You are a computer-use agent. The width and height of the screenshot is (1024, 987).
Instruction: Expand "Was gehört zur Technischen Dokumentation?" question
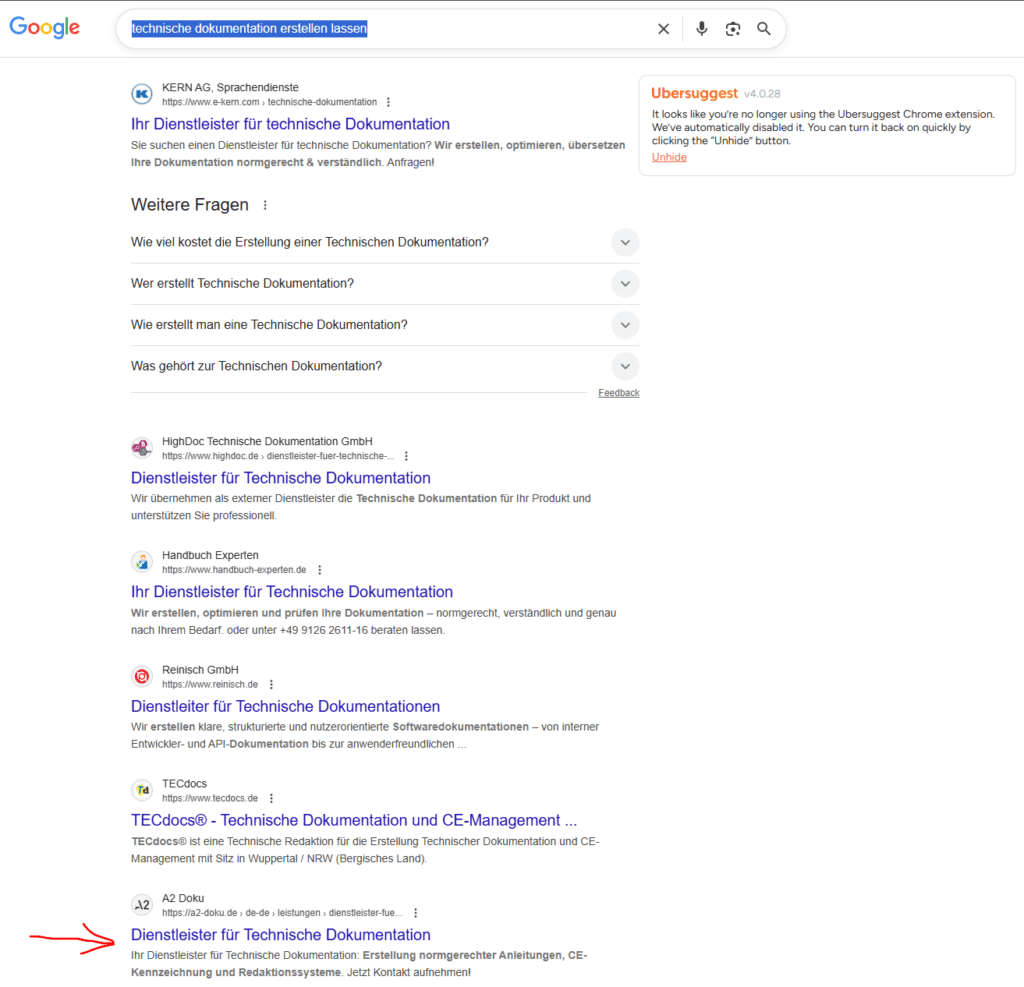(625, 366)
